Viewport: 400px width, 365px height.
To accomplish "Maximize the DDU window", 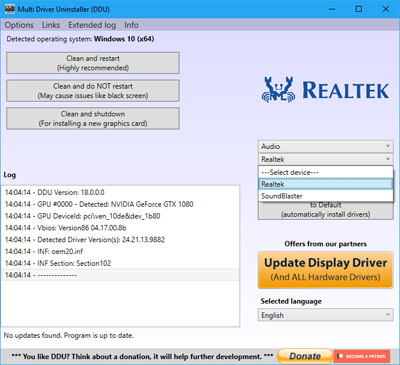I will [359, 9].
